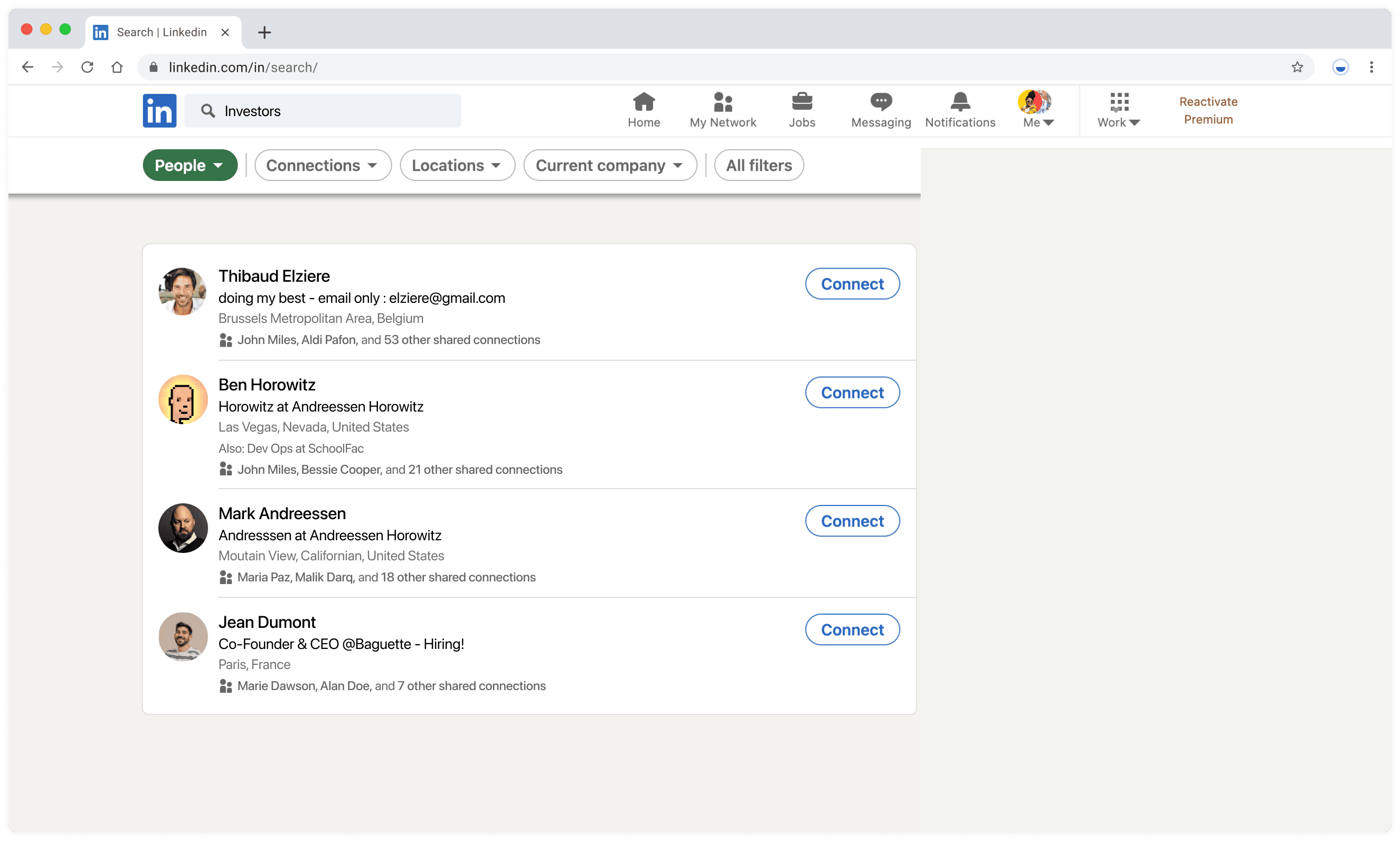Open All filters panel

[759, 166]
